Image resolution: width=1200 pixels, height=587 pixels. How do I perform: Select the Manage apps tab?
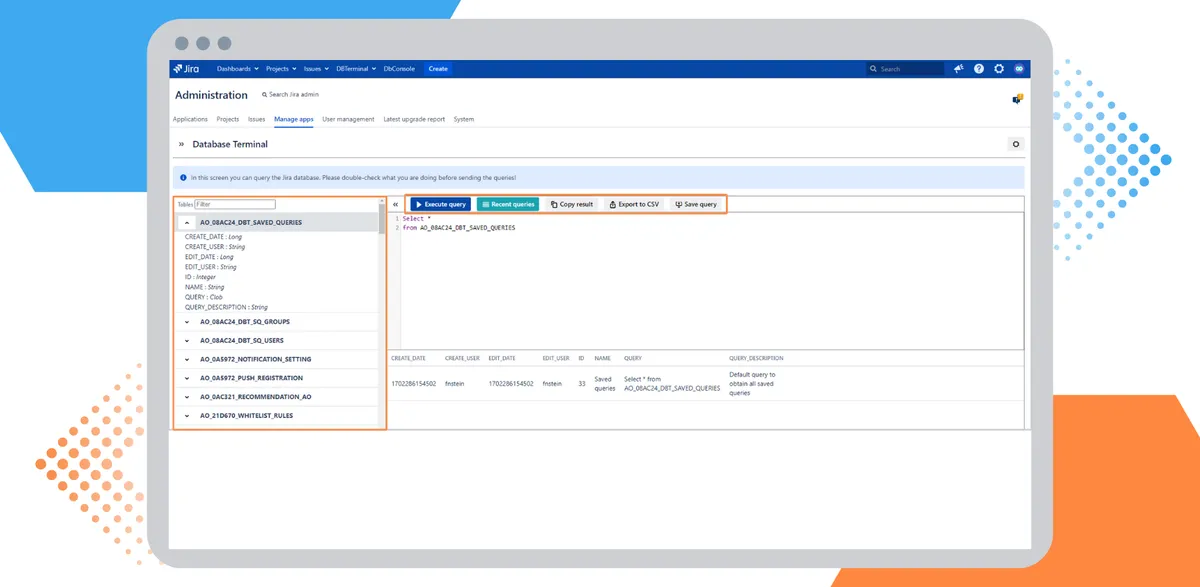click(294, 119)
